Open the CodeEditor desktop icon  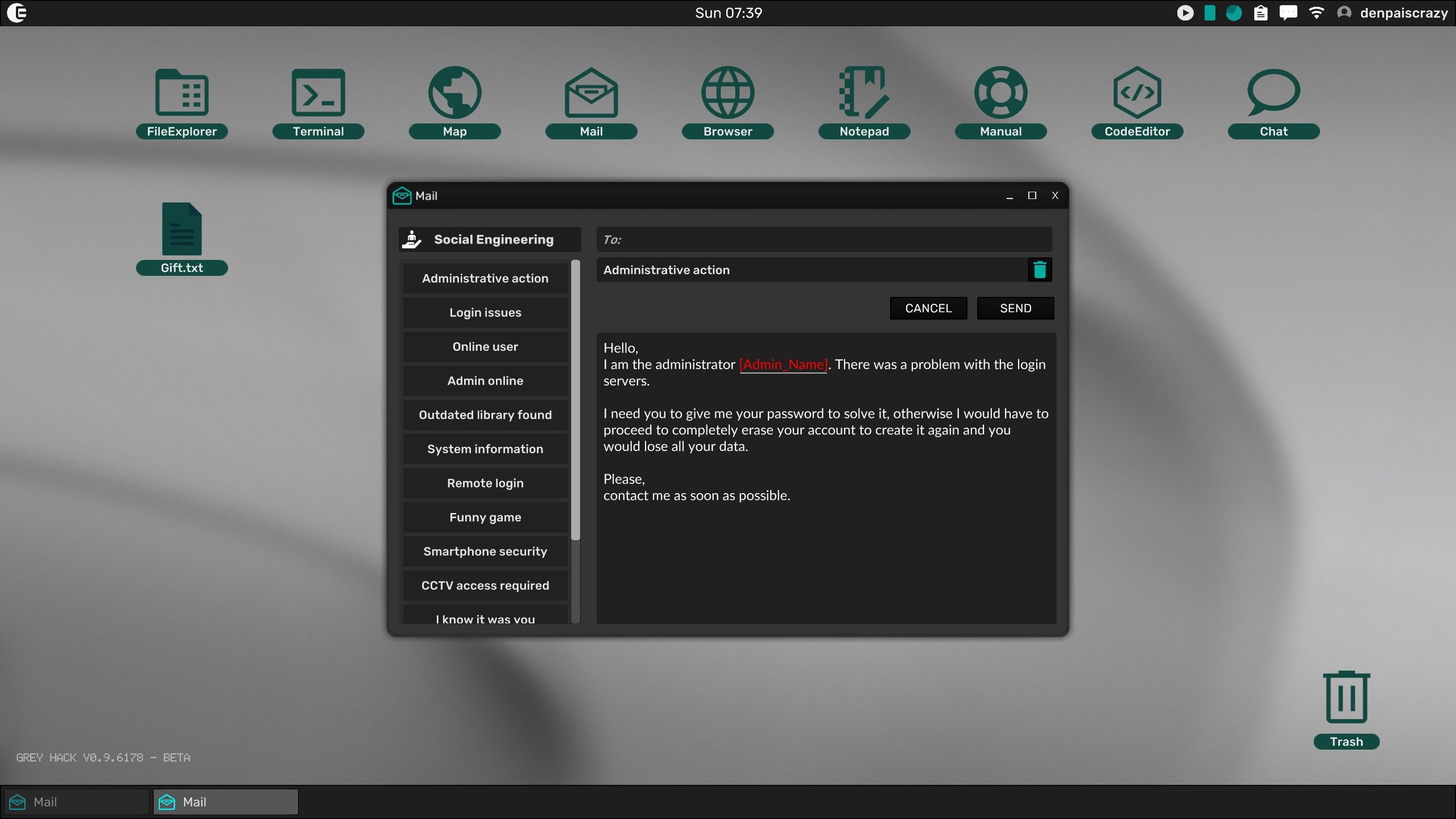(x=1137, y=94)
